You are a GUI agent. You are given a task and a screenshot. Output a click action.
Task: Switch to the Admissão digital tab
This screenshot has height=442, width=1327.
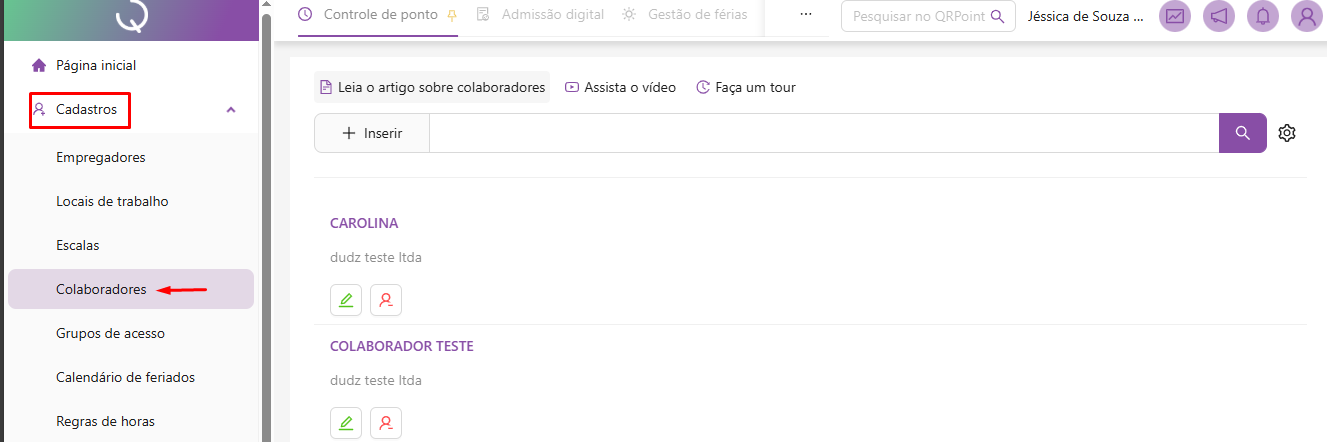point(541,14)
